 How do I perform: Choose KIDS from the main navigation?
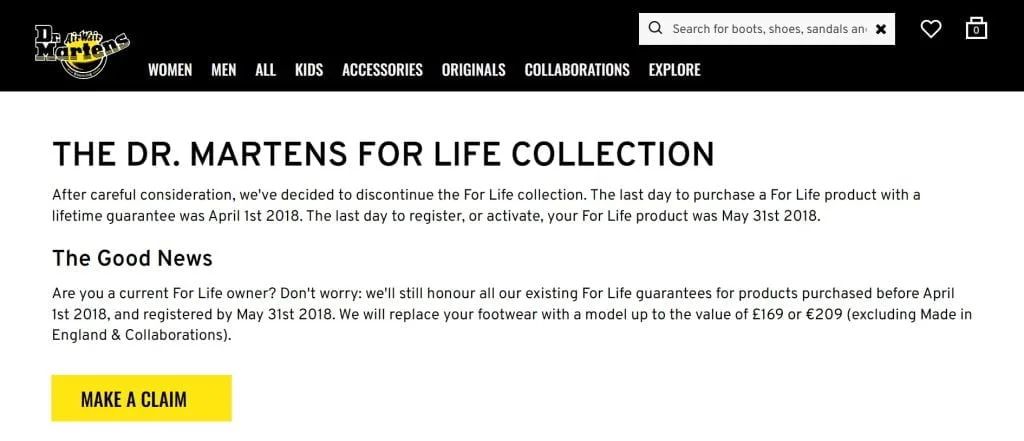pos(309,70)
